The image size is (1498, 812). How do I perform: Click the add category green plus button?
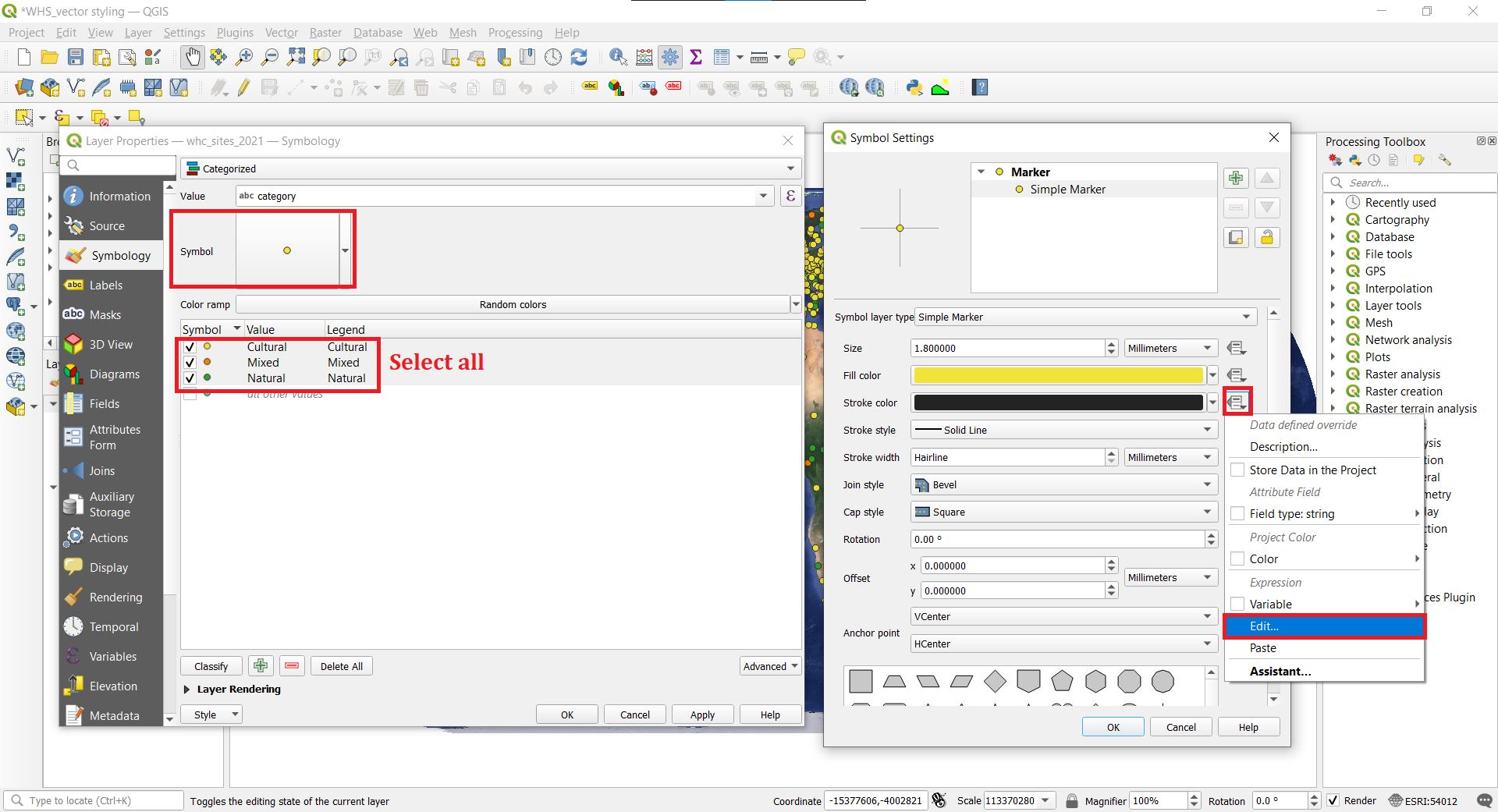pos(261,666)
